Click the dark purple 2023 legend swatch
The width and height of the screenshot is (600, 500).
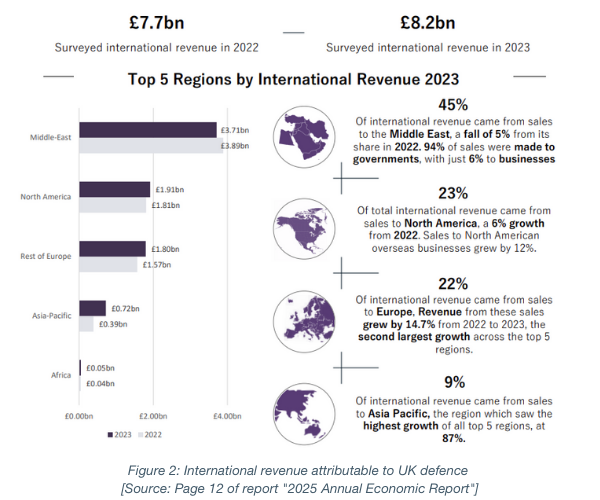(109, 435)
